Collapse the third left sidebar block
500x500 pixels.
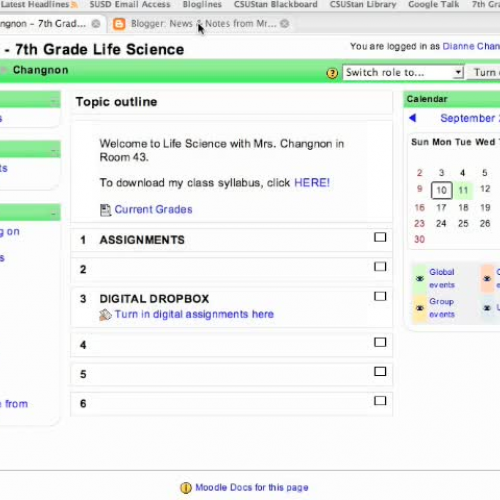click(54, 213)
